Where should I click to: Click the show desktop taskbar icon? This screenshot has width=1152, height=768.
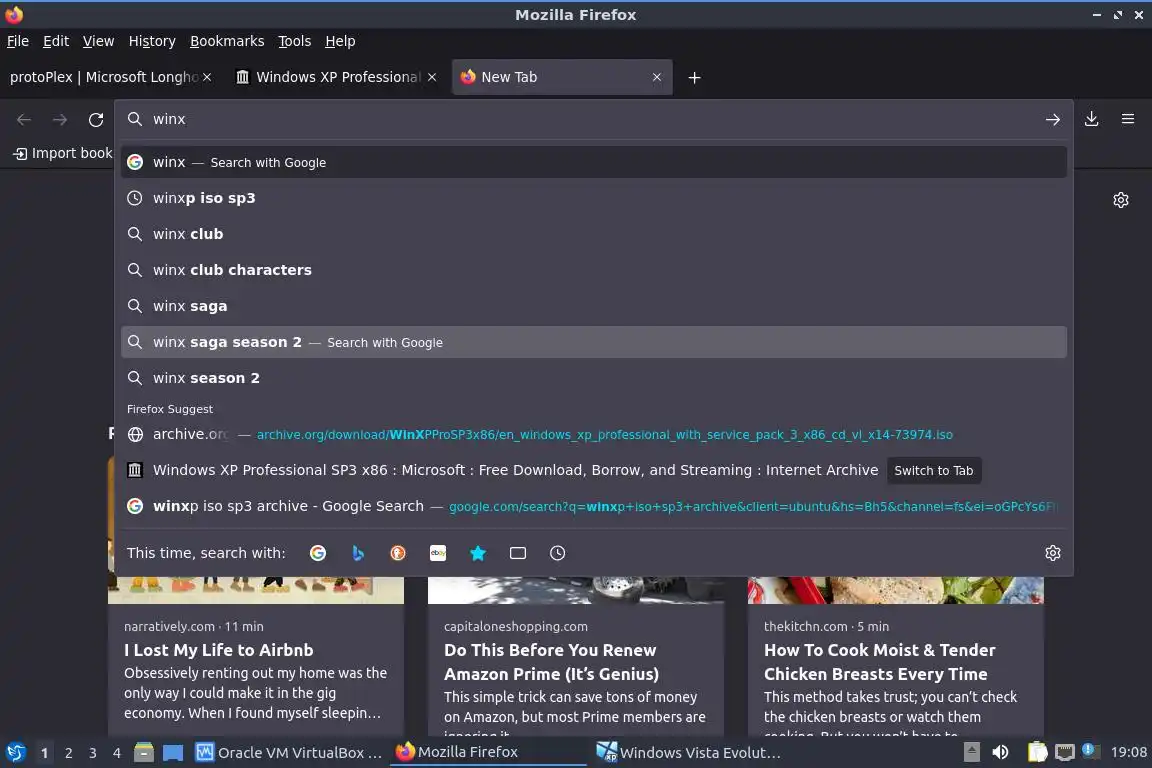[173, 753]
